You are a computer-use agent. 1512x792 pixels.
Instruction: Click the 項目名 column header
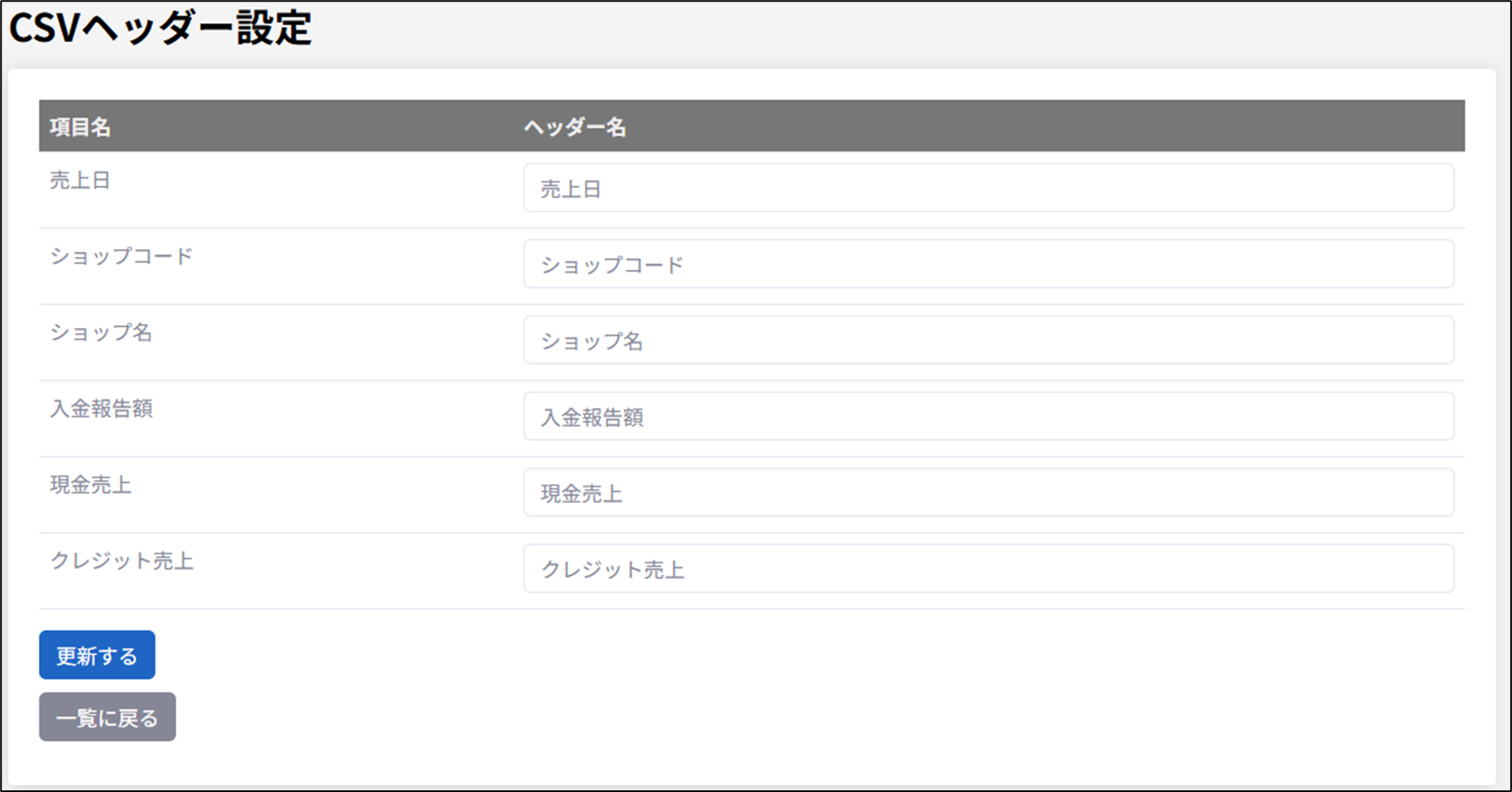[x=80, y=127]
